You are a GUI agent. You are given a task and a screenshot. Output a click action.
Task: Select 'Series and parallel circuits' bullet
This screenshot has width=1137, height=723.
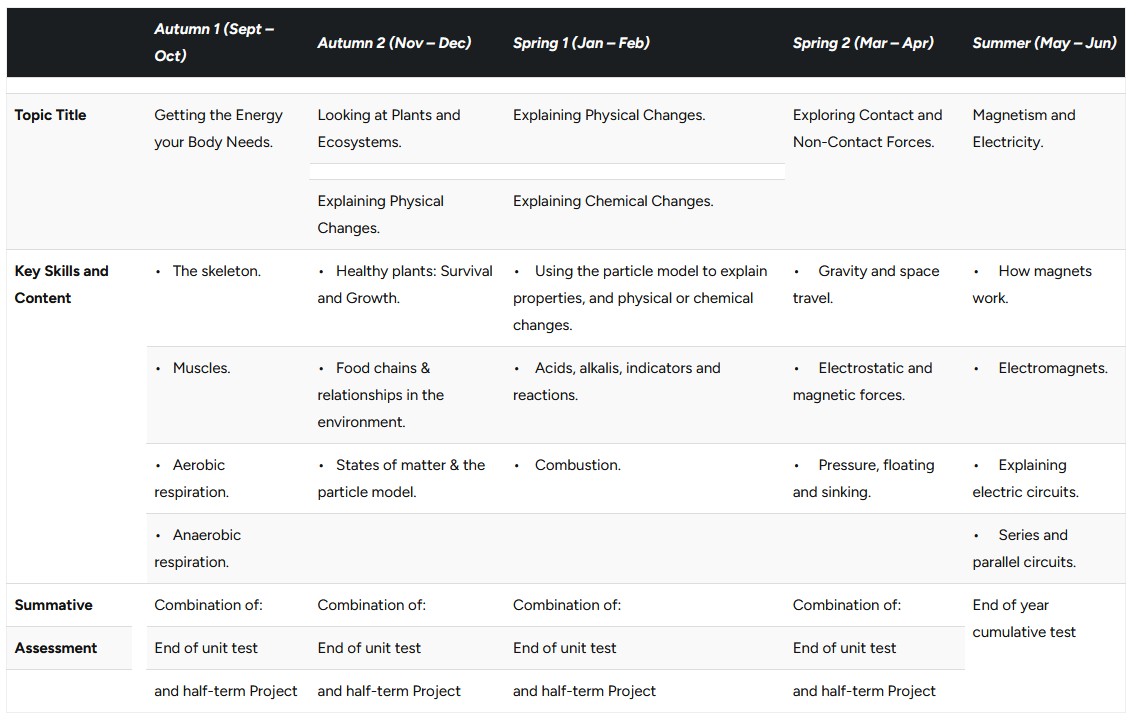tap(1024, 548)
